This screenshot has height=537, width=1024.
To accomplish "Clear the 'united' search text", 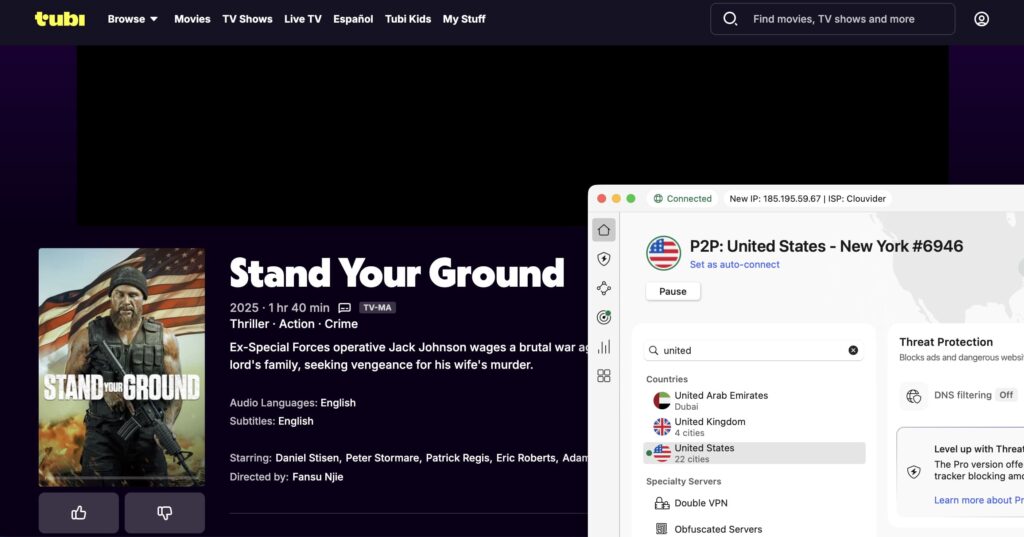I will tap(853, 350).
